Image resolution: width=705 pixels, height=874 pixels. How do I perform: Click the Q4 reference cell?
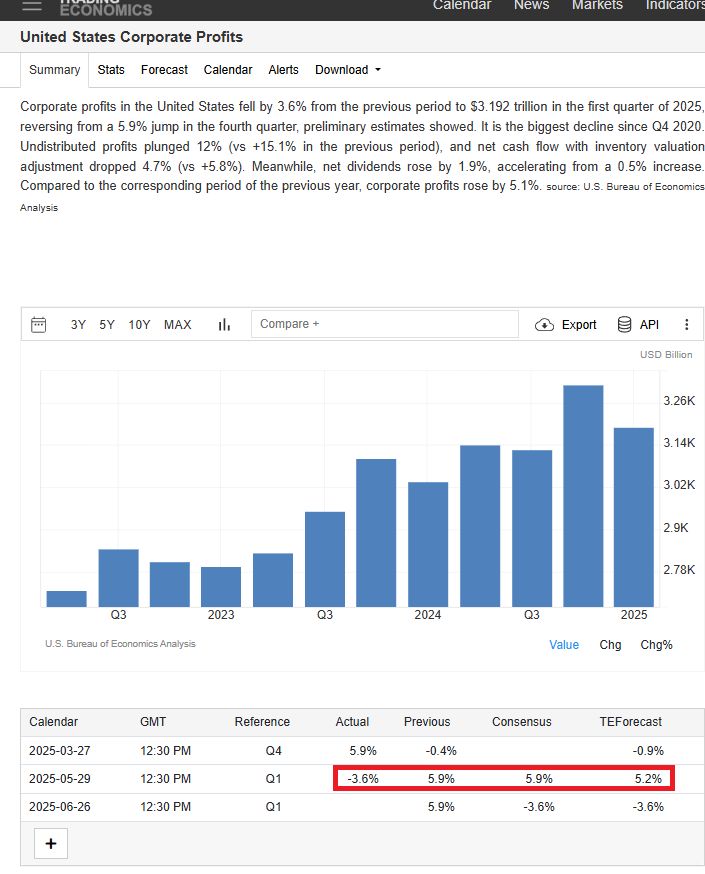[273, 751]
